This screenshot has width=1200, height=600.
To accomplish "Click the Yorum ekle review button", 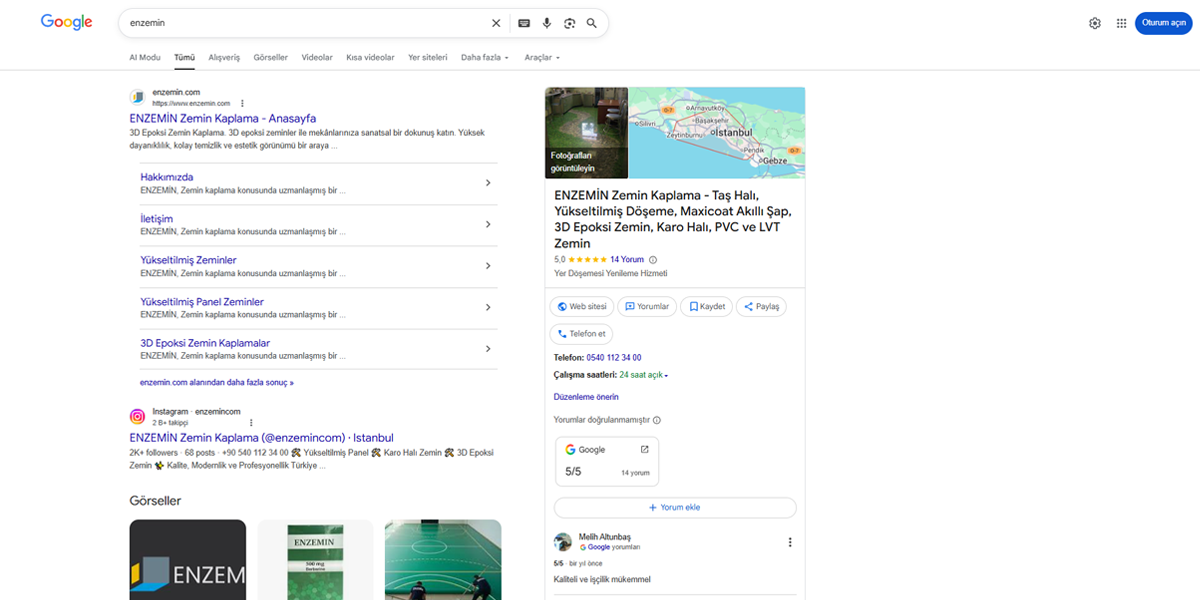I will pyautogui.click(x=674, y=507).
